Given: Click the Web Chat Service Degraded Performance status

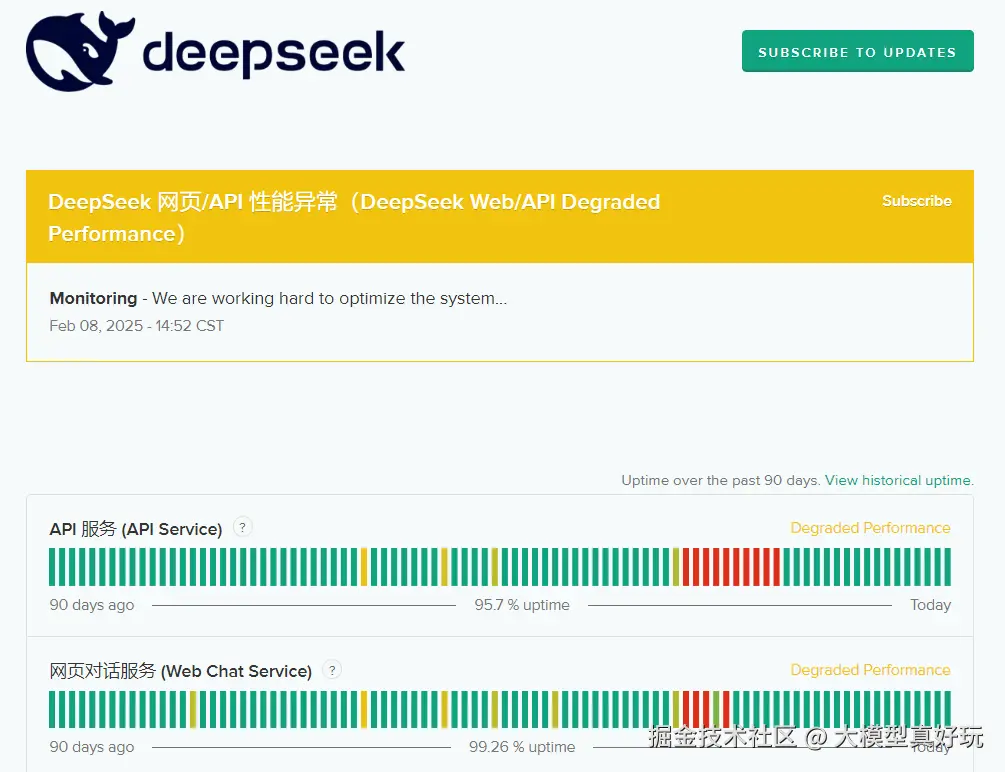Looking at the screenshot, I should click(x=870, y=670).
